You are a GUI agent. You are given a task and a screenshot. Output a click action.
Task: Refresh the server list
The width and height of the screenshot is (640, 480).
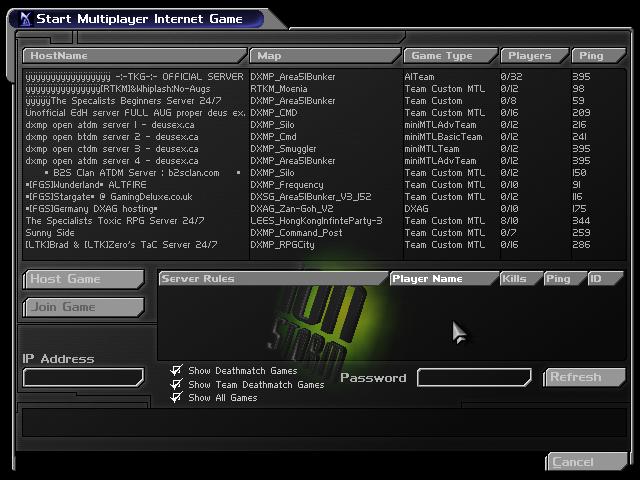(x=584, y=377)
